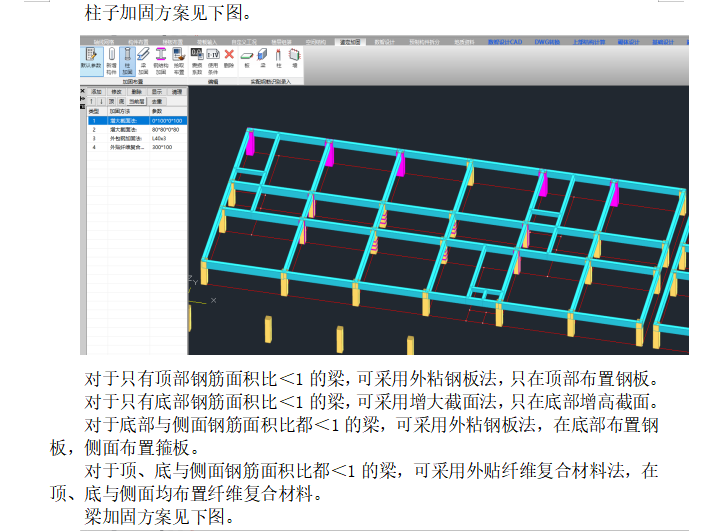Open the 使用条件 I-IV icon
This screenshot has height=531, width=713.
(213, 61)
